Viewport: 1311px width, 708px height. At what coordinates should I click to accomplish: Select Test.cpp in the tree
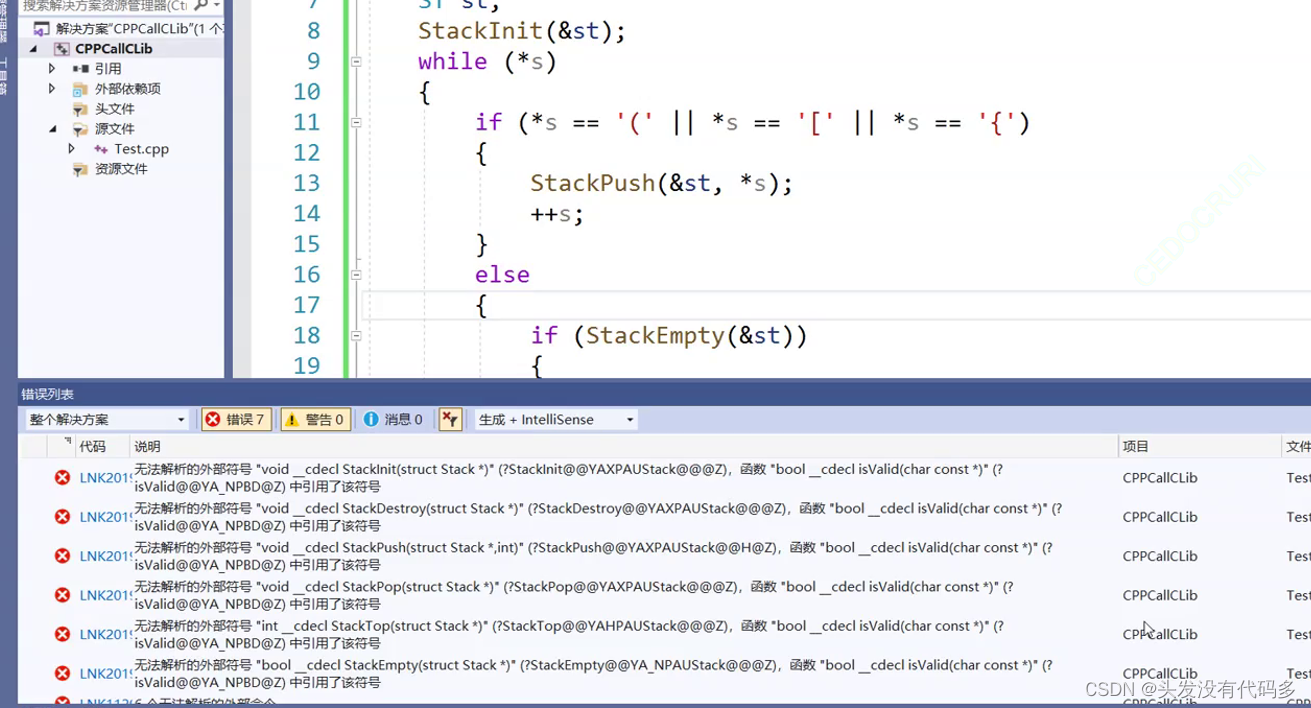141,149
